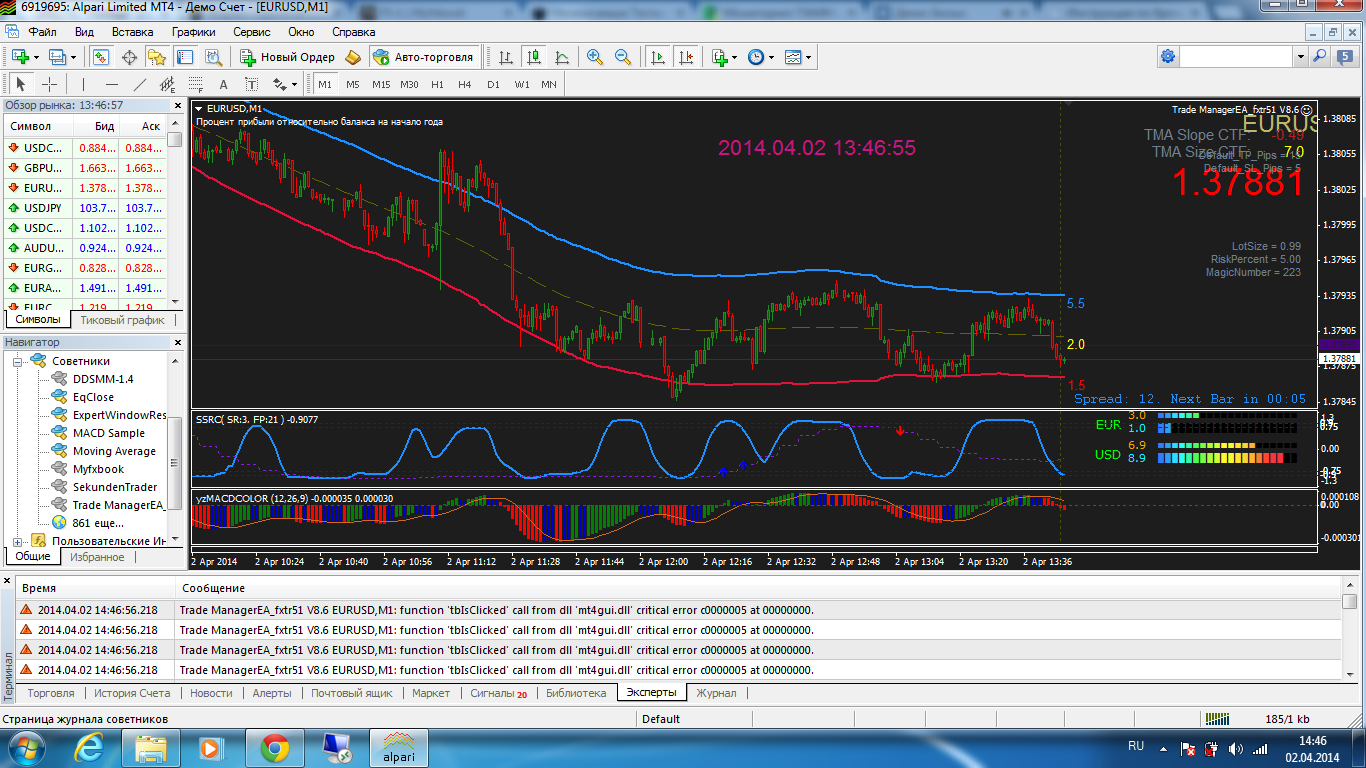The image size is (1366, 768).
Task: Open the indicators list dropdown icon
Action: pyautogui.click(x=723, y=57)
